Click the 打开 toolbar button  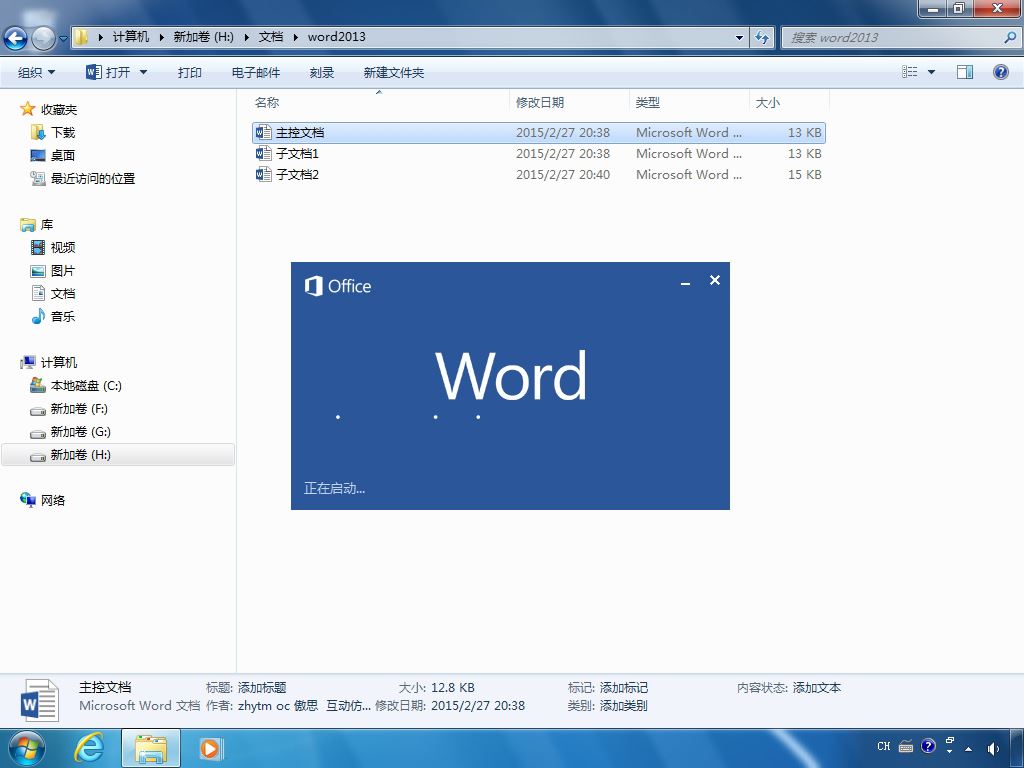tap(108, 72)
